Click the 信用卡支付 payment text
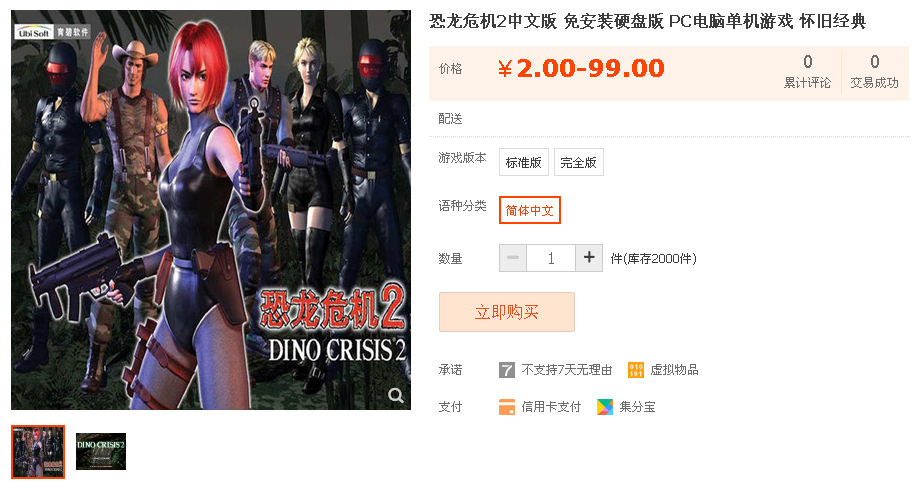 (551, 407)
